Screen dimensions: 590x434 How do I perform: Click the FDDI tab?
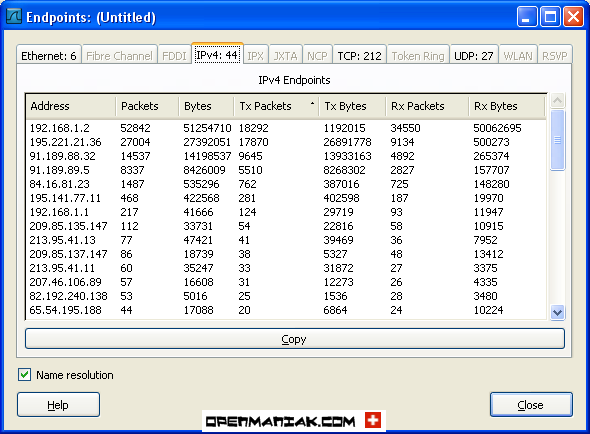point(174,56)
